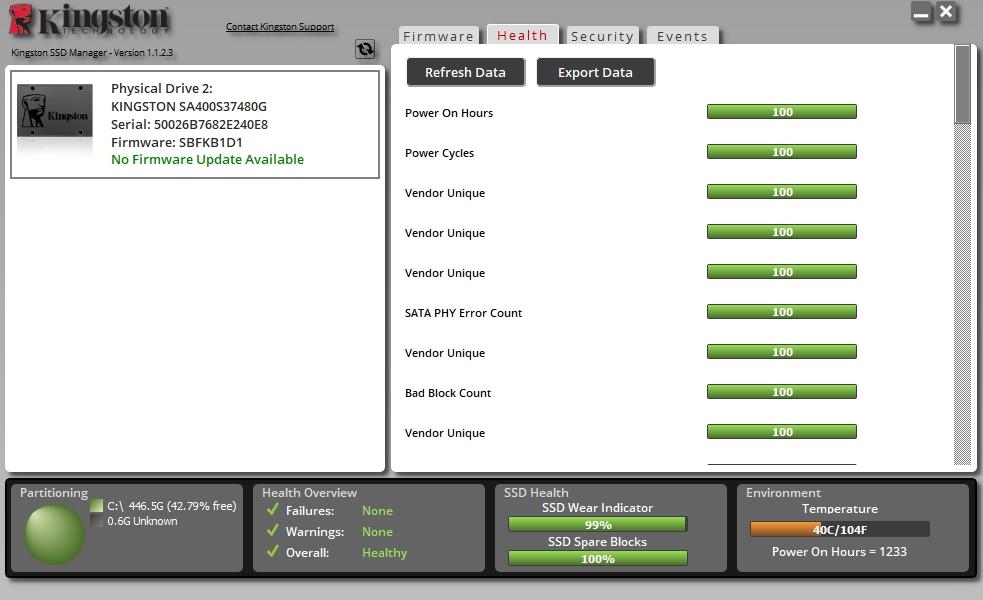Image resolution: width=983 pixels, height=600 pixels.
Task: Click the SATA PHY Error Count label
Action: click(x=463, y=313)
